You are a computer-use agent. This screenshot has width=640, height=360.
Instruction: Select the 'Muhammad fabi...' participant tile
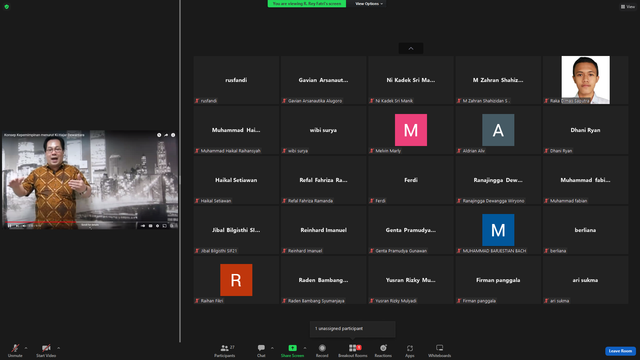click(x=585, y=180)
